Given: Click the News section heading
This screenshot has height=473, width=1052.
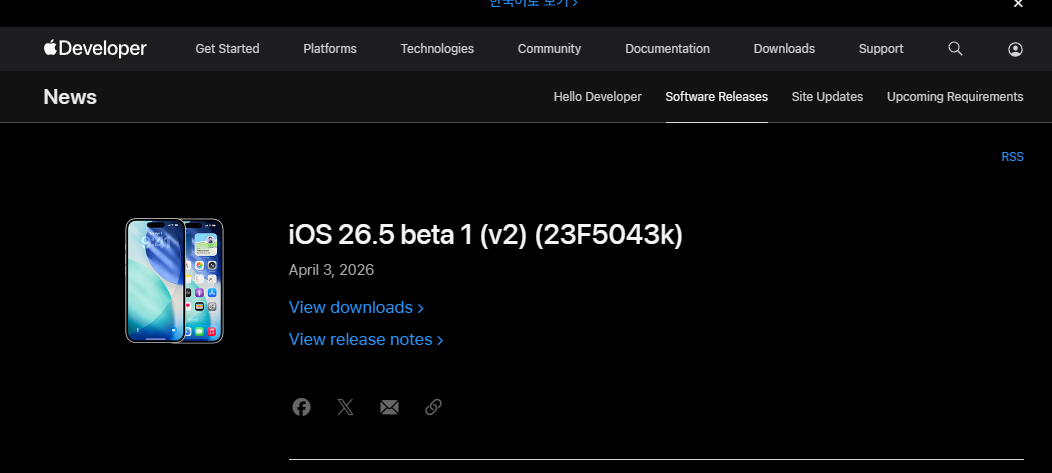Looking at the screenshot, I should (x=70, y=97).
